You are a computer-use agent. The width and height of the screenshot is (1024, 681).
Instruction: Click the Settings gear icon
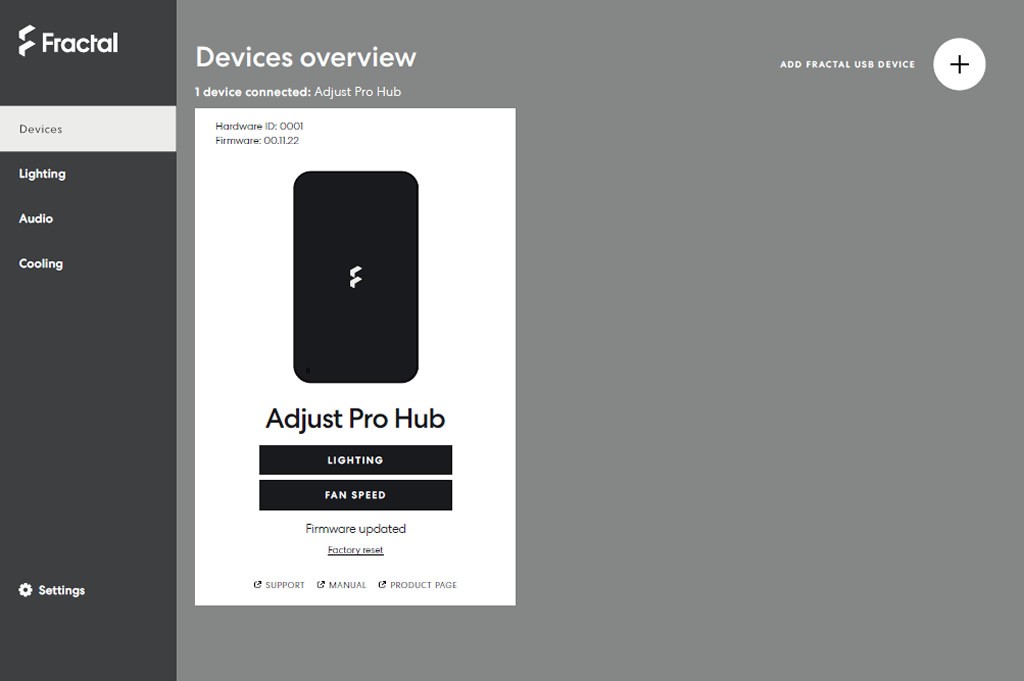pos(25,590)
